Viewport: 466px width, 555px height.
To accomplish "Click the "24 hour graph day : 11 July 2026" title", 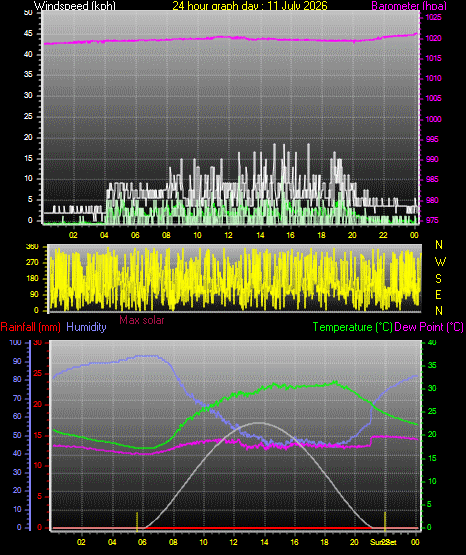I will pos(250,6).
